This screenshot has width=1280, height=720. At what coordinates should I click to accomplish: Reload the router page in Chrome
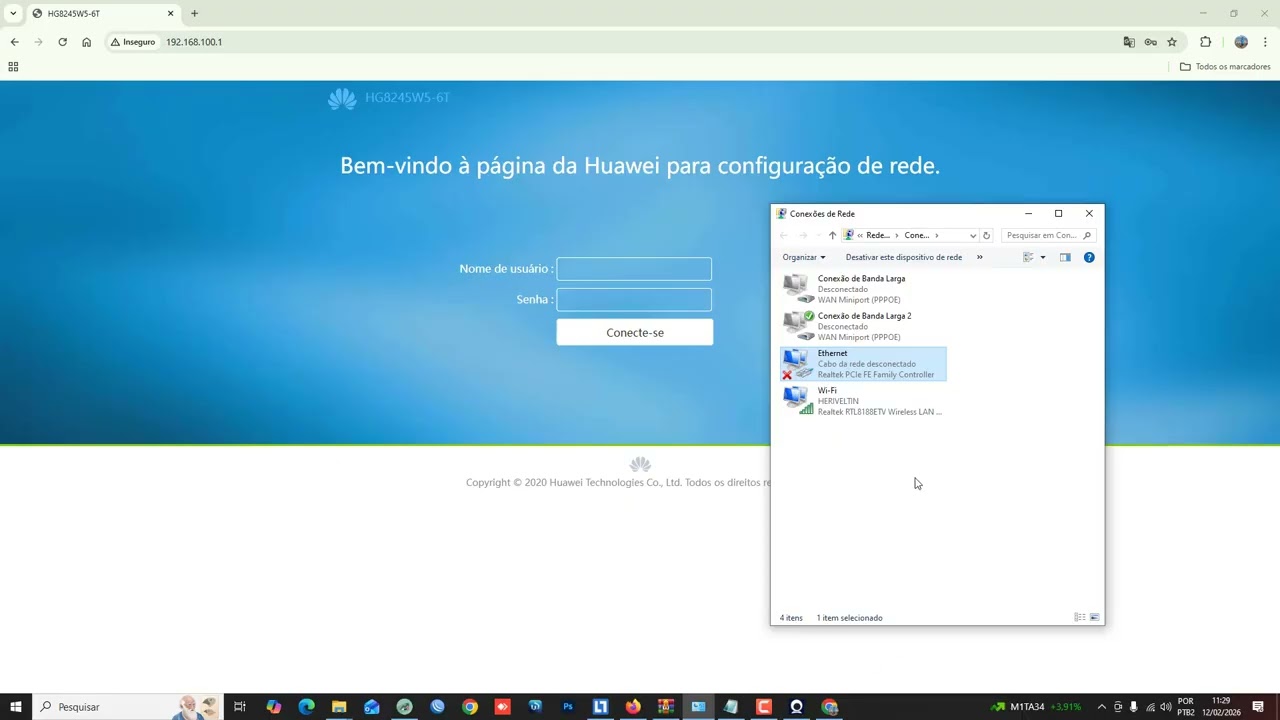pyautogui.click(x=62, y=42)
